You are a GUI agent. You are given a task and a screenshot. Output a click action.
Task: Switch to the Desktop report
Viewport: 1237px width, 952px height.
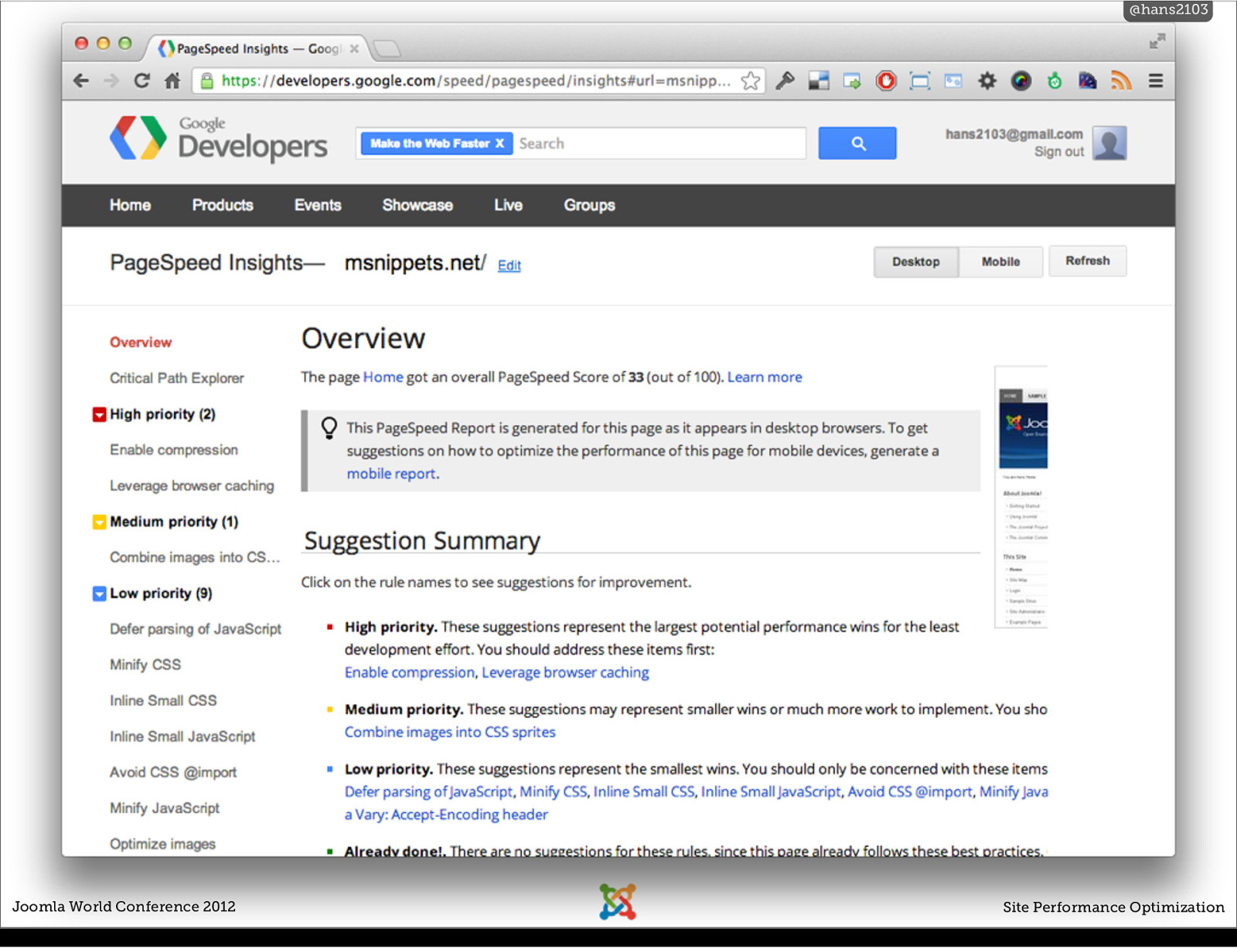coord(916,261)
